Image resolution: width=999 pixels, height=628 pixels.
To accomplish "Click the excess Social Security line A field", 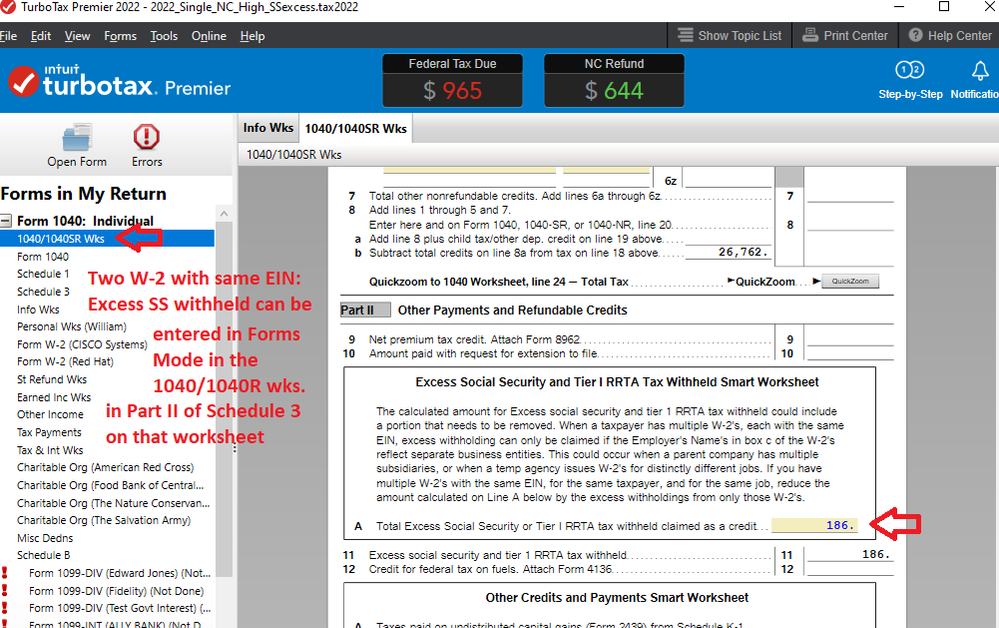I will click(x=815, y=525).
